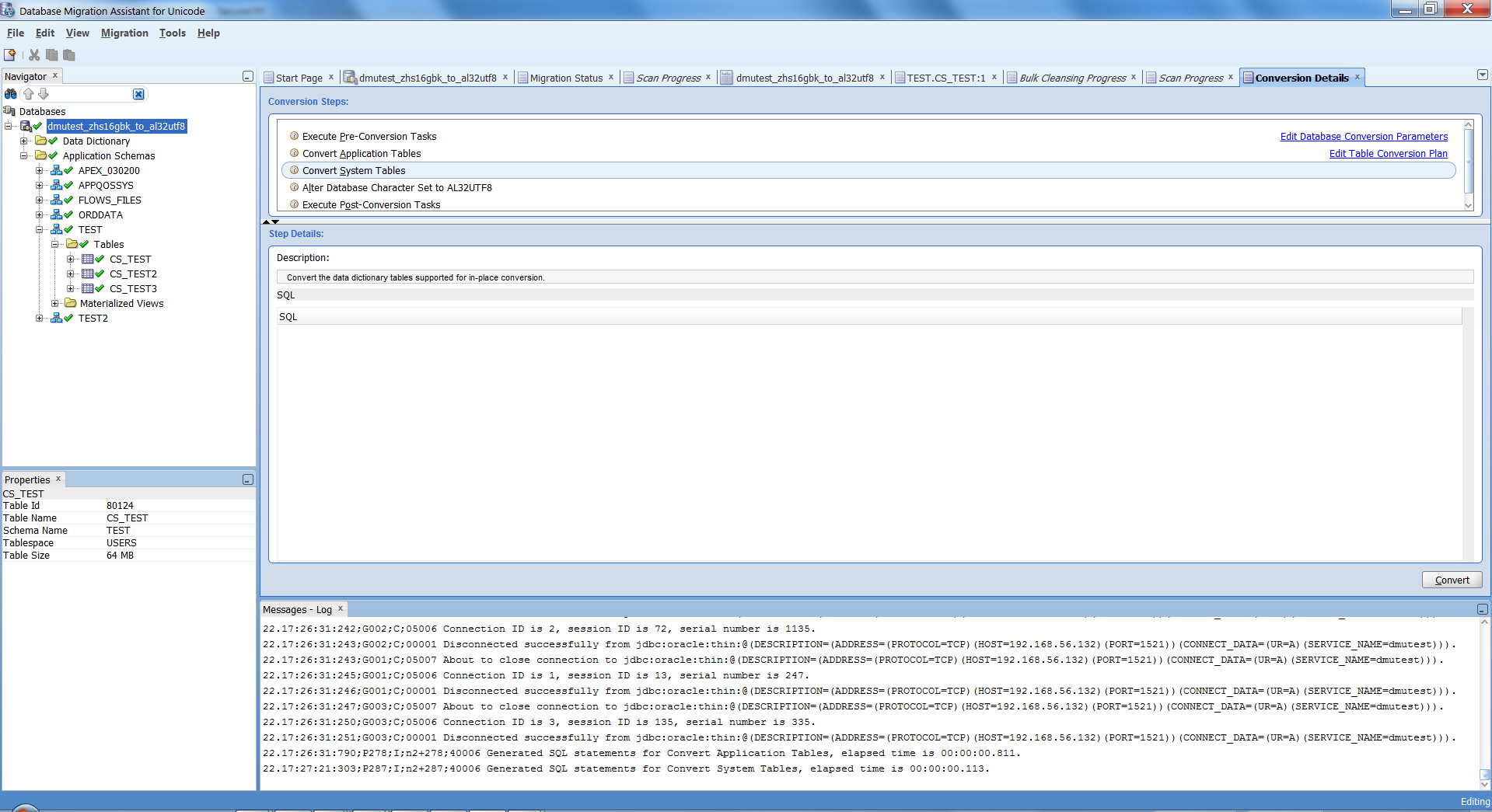1492x812 pixels.
Task: Click Edit Database Conversion Parameters link
Action: click(1364, 136)
